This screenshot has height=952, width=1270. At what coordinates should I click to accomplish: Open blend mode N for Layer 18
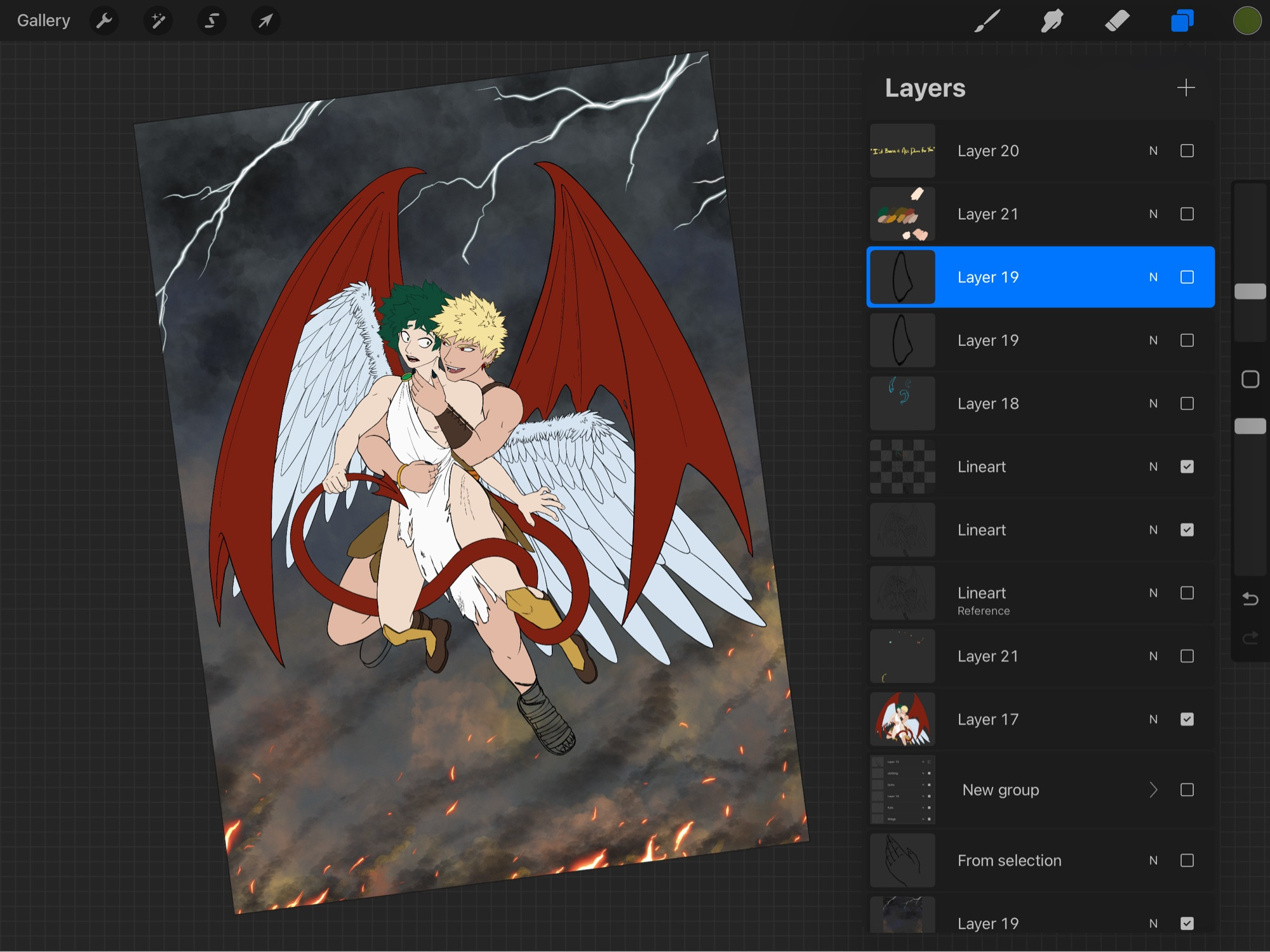tap(1153, 404)
